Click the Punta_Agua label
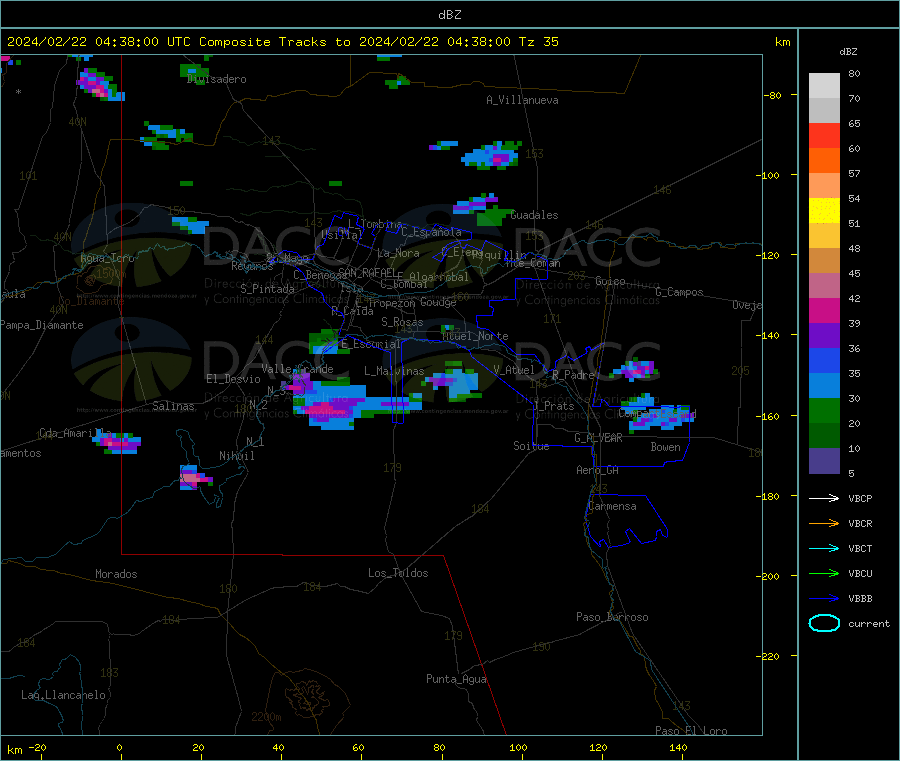The width and height of the screenshot is (900, 761). (x=456, y=679)
